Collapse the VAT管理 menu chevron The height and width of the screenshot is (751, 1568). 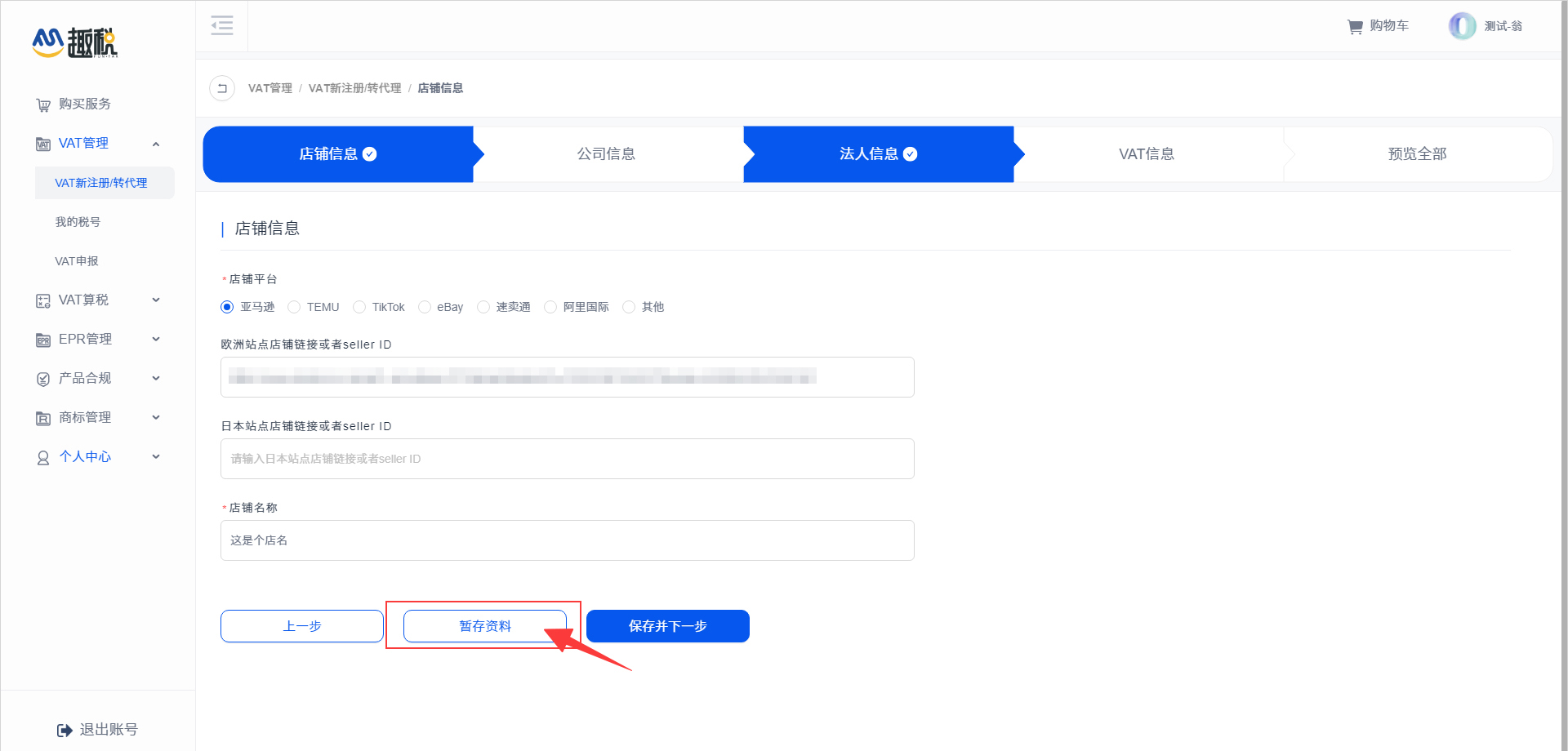pos(156,143)
